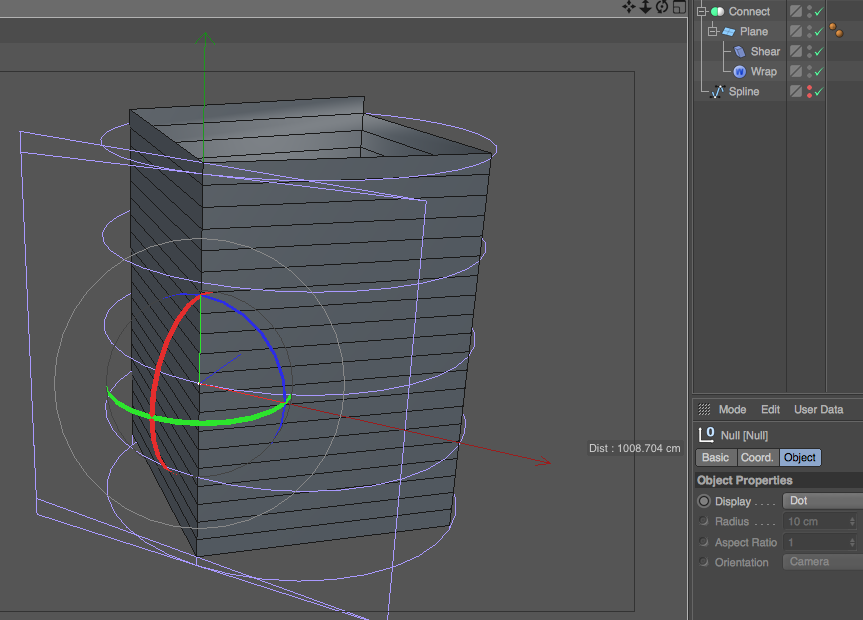Select the Connect object icon

[x=717, y=12]
